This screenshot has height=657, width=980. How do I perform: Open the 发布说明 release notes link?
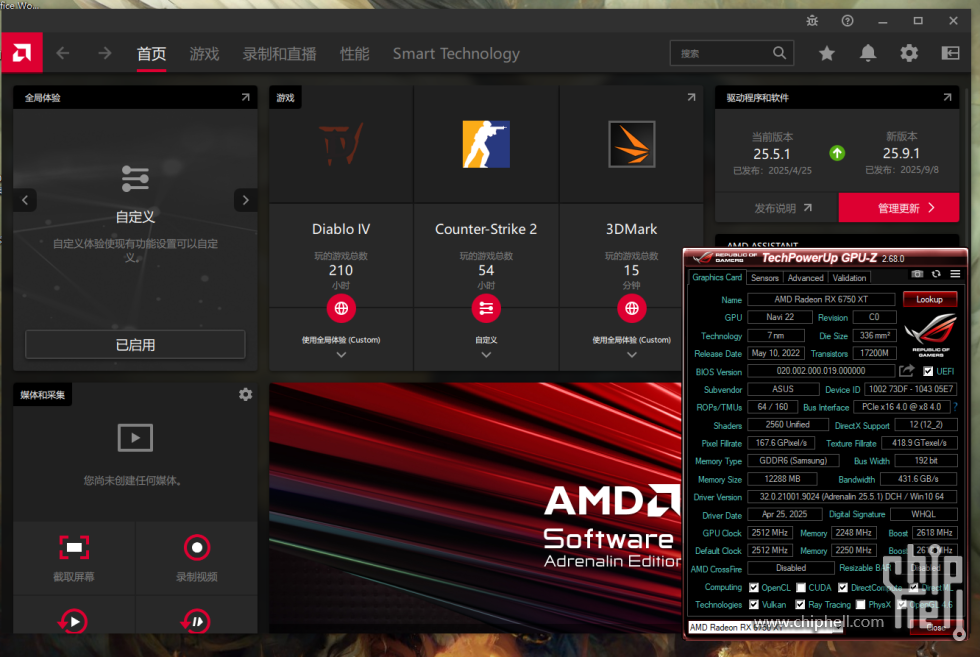coord(782,208)
